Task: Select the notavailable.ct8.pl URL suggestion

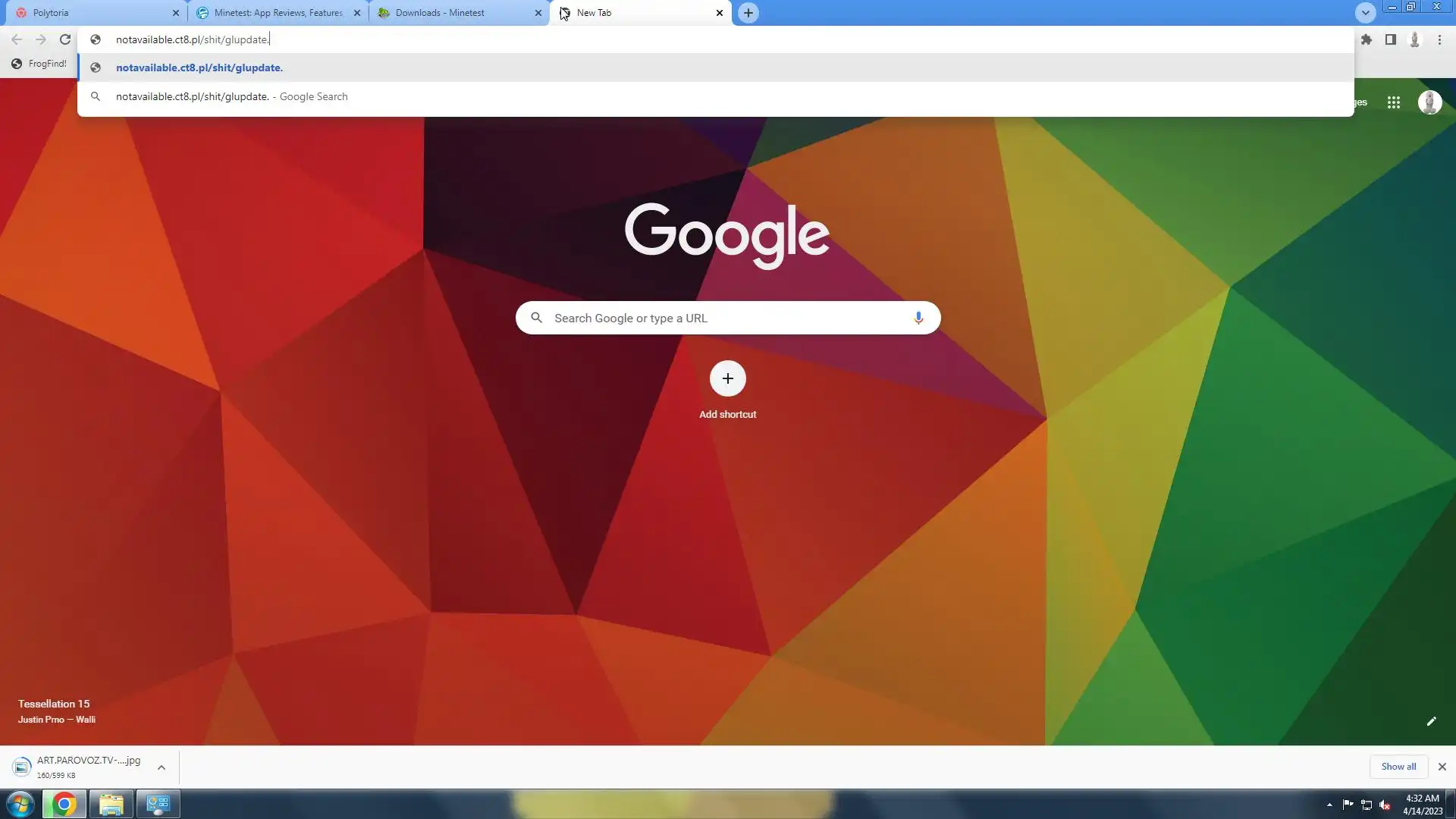Action: click(199, 67)
